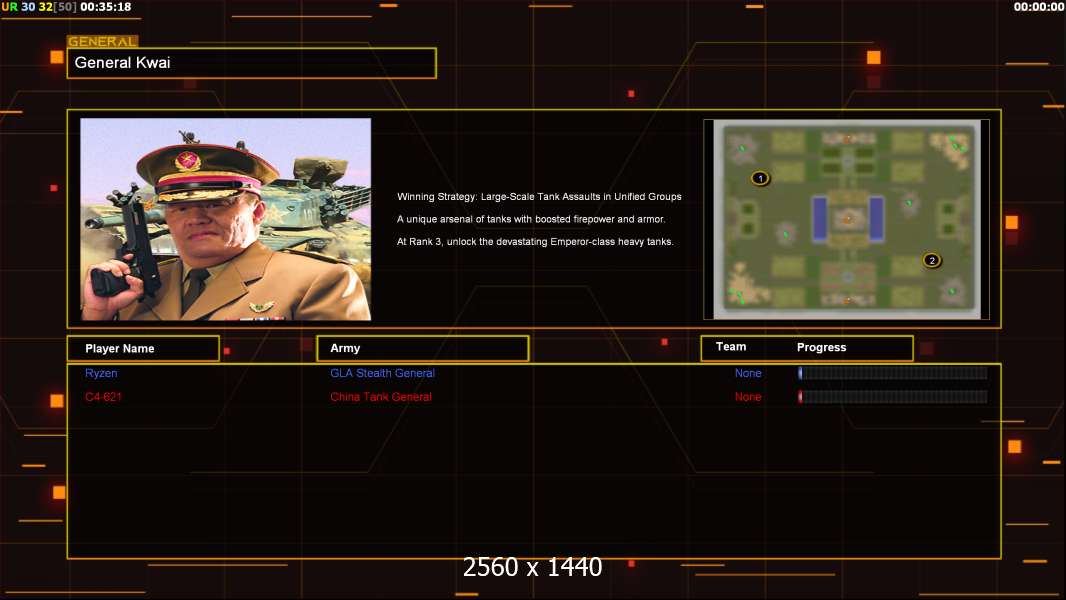Click the Army column header
This screenshot has width=1066, height=600.
click(x=422, y=348)
